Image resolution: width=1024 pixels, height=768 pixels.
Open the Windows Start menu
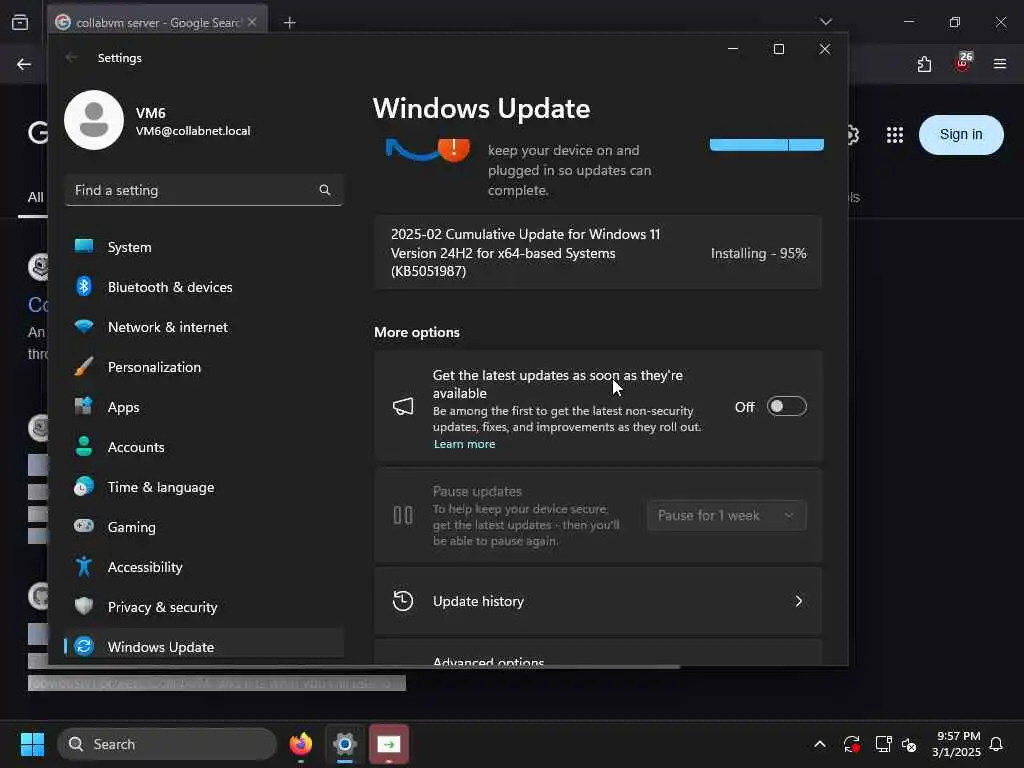33,744
